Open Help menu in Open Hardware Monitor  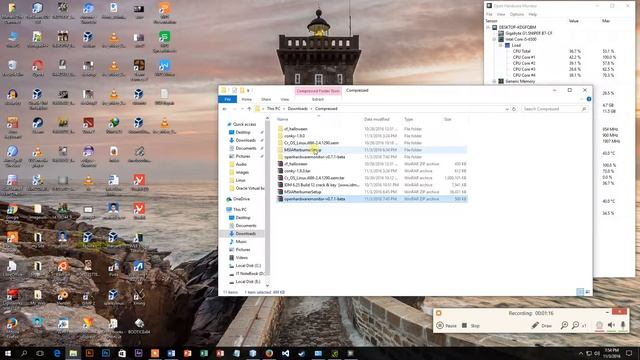point(533,14)
